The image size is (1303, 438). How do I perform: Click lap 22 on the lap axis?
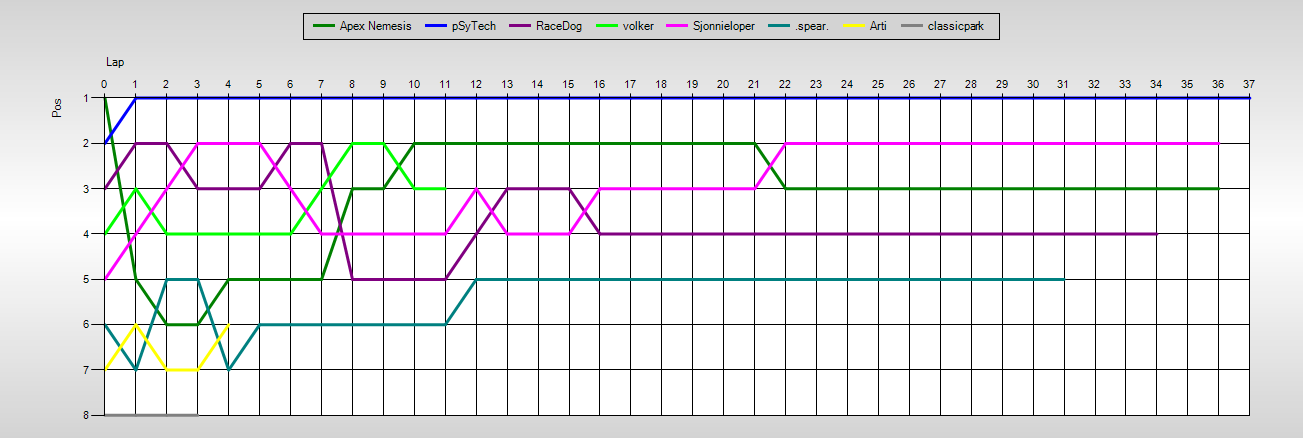pyautogui.click(x=785, y=84)
